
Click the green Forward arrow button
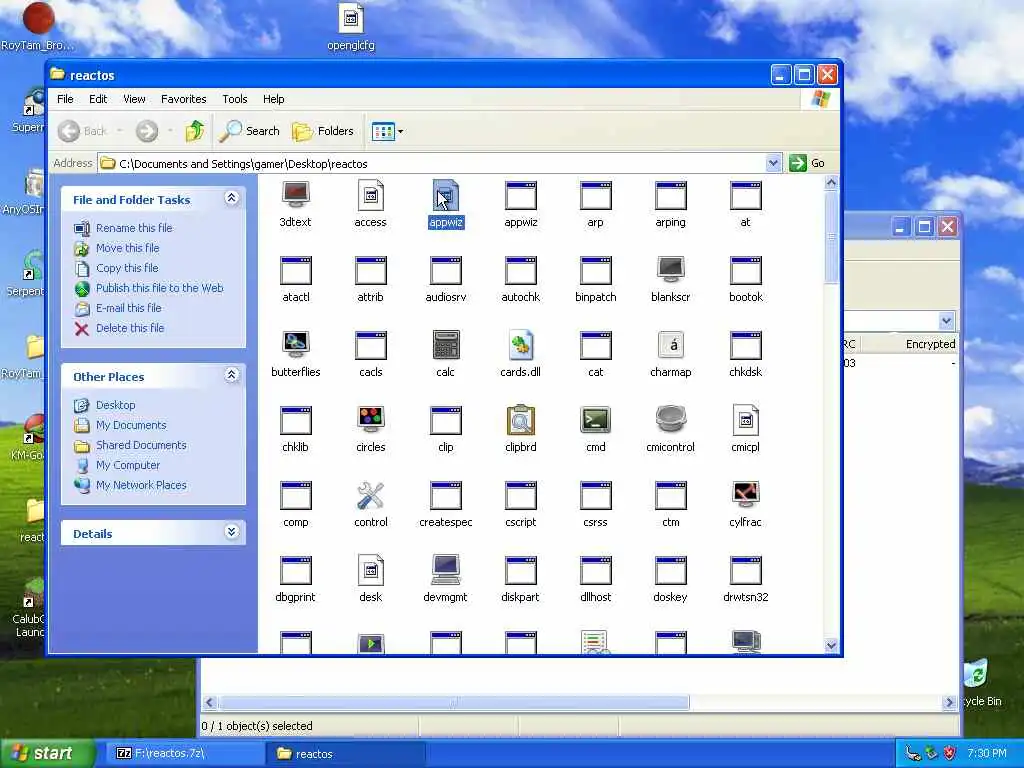click(147, 131)
